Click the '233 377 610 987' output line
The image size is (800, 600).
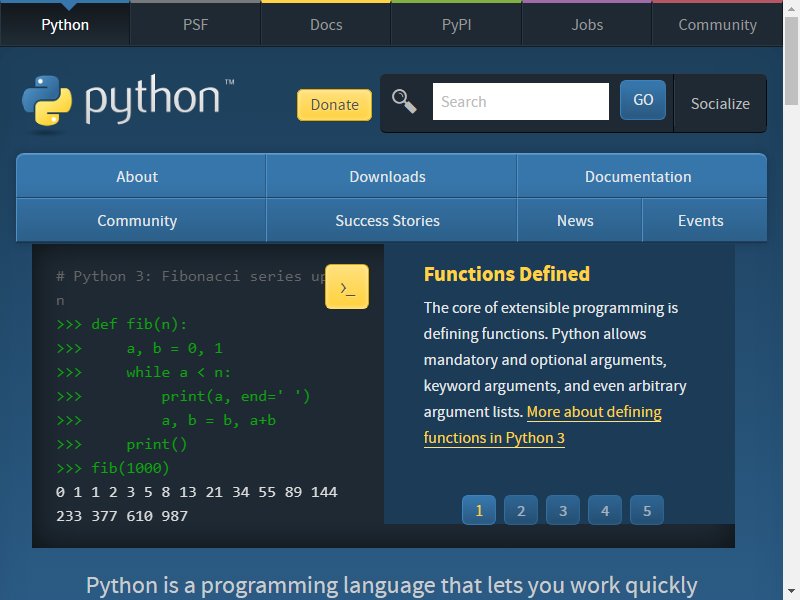click(122, 516)
